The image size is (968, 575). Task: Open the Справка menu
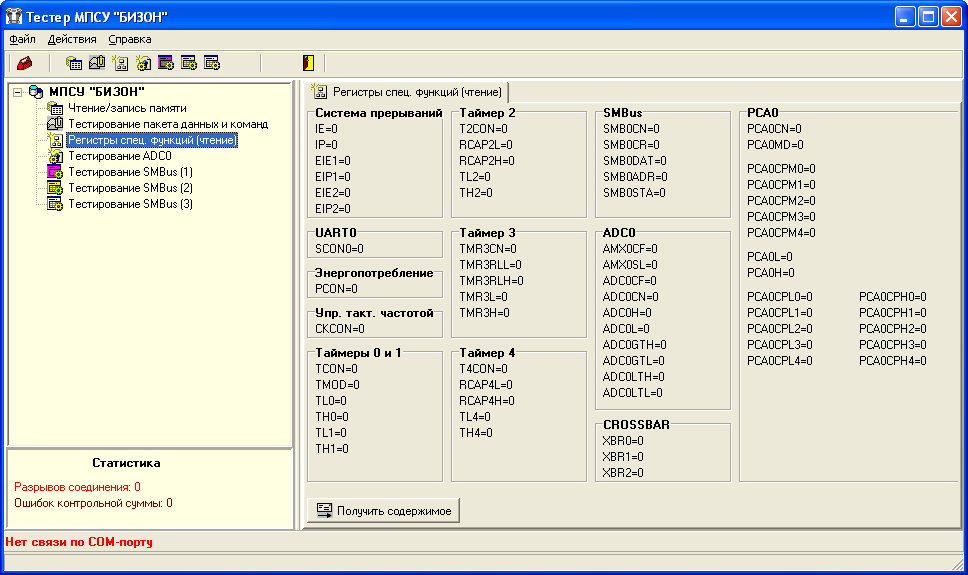pos(130,39)
